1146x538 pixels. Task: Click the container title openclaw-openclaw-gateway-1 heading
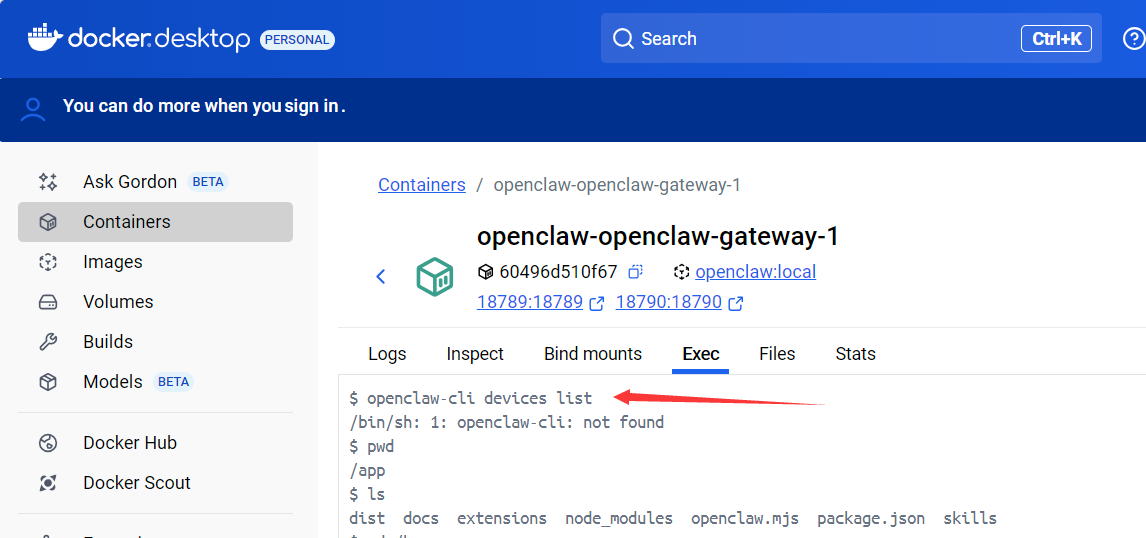point(658,236)
